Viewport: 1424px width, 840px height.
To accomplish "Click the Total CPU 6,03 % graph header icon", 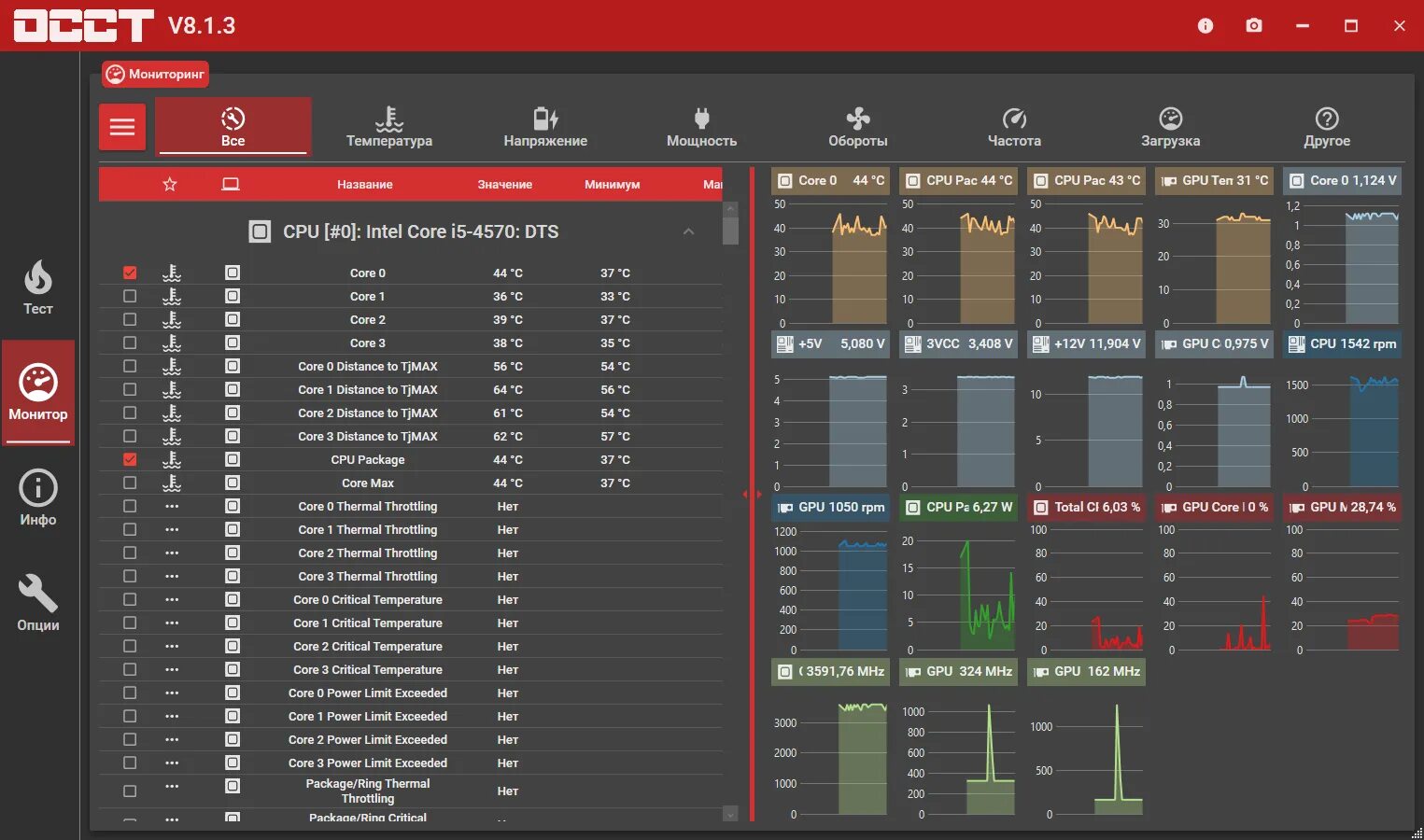I will 1040,507.
